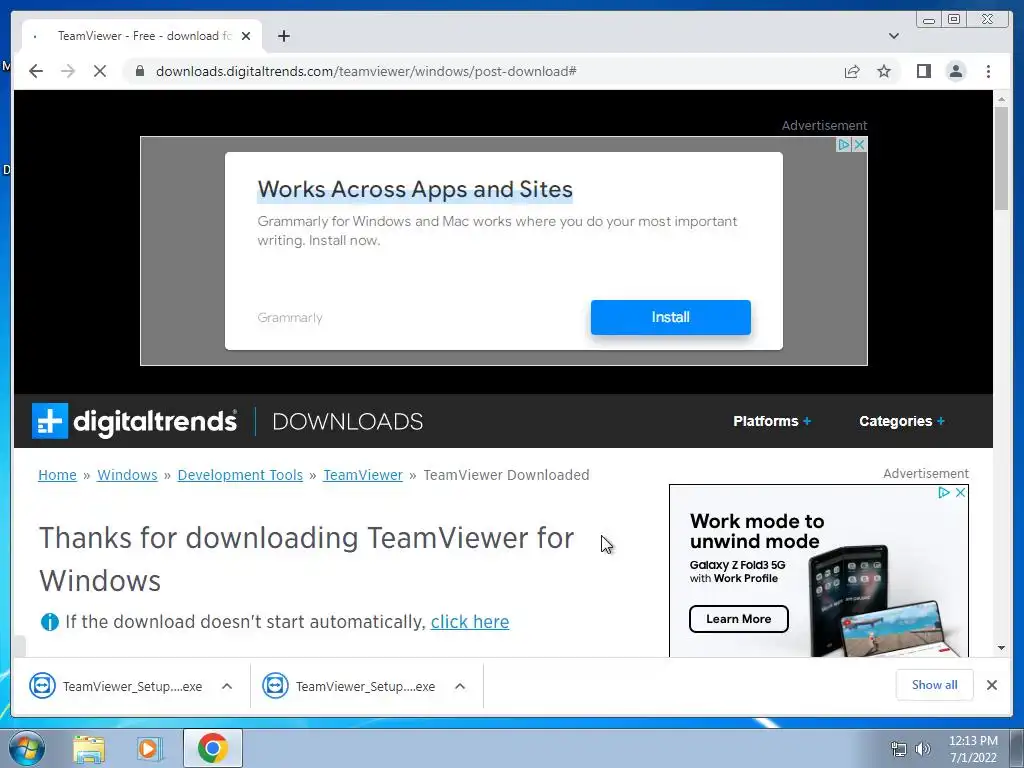Click the Work mode to unwind mode headline
The width and height of the screenshot is (1024, 768).
(757, 531)
